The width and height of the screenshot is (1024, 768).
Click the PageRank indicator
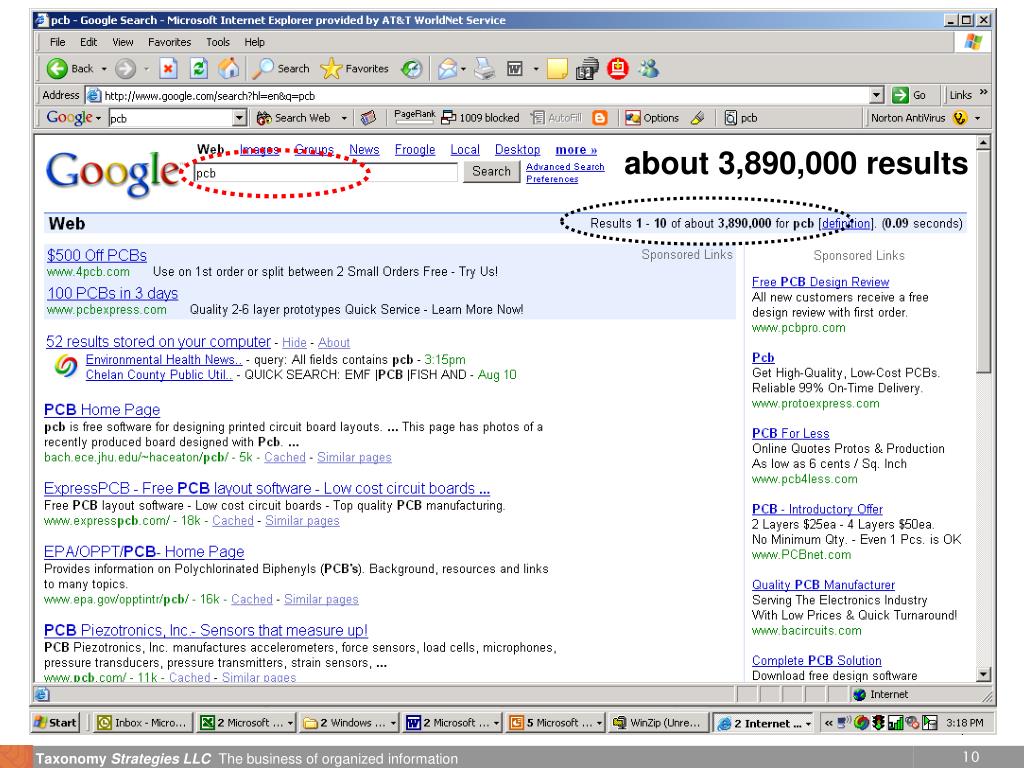click(415, 117)
